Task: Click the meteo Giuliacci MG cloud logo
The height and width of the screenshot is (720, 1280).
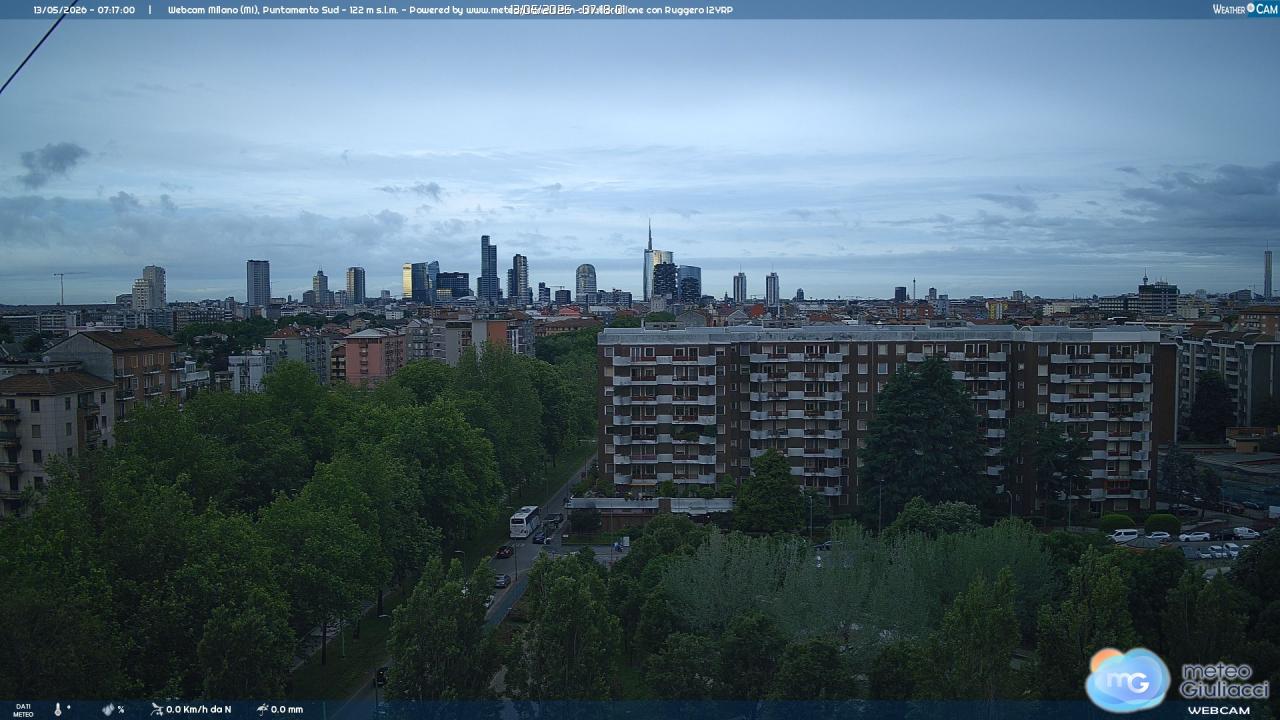Action: coord(1128,679)
